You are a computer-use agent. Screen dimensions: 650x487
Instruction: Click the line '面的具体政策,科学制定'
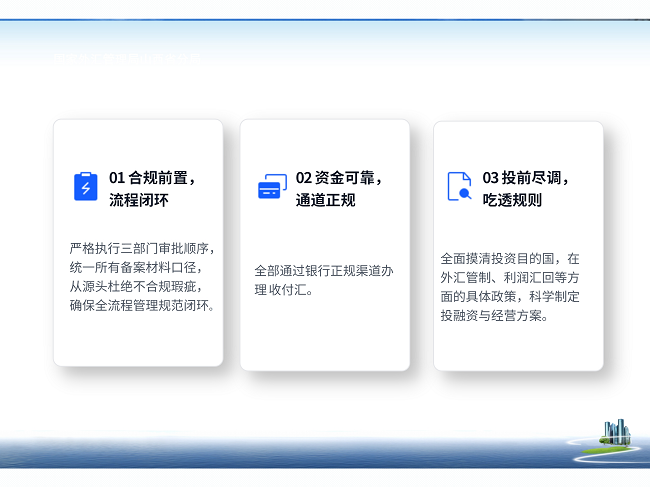(510, 297)
